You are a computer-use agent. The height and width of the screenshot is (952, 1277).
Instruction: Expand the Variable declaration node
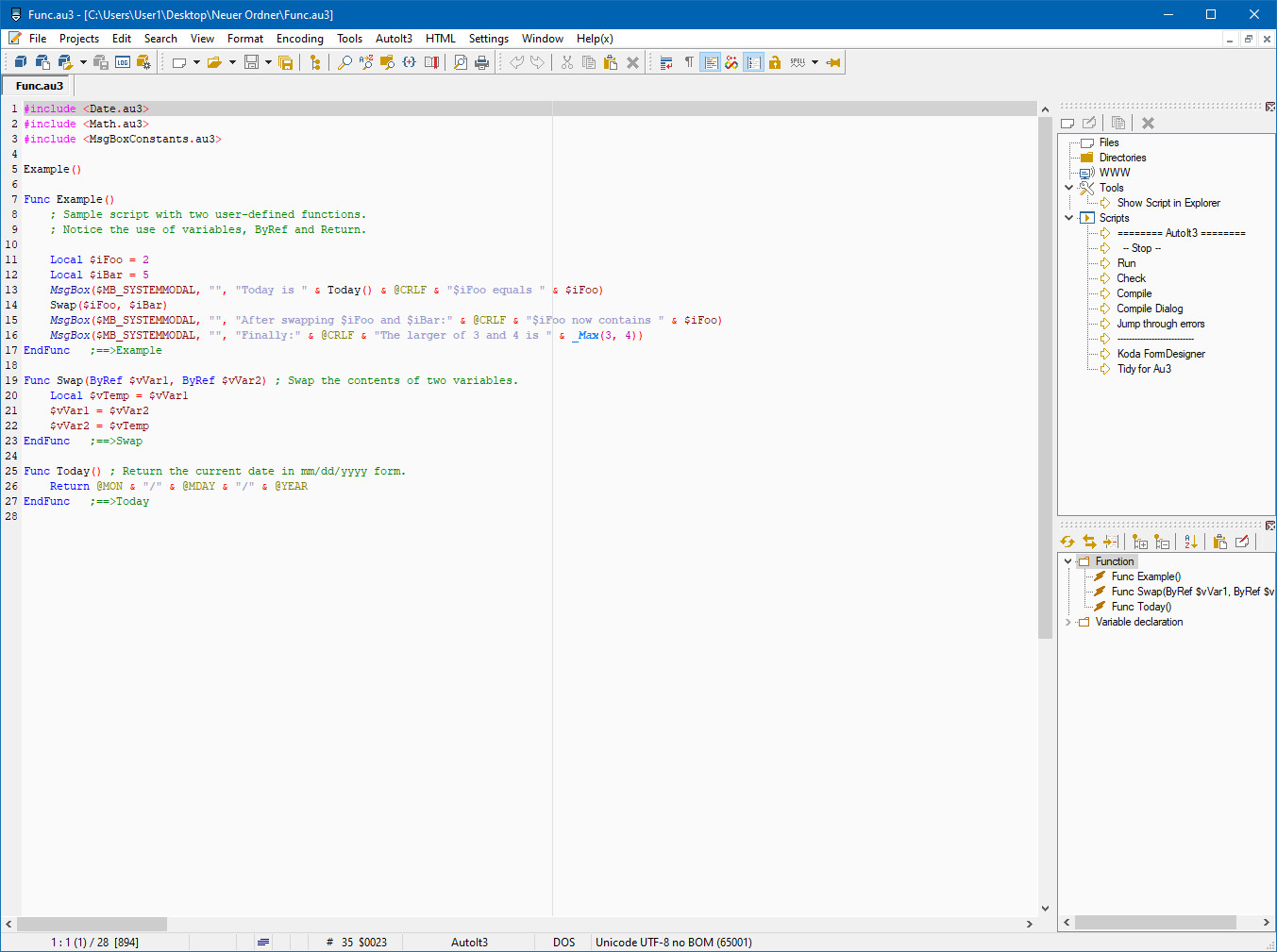point(1068,622)
